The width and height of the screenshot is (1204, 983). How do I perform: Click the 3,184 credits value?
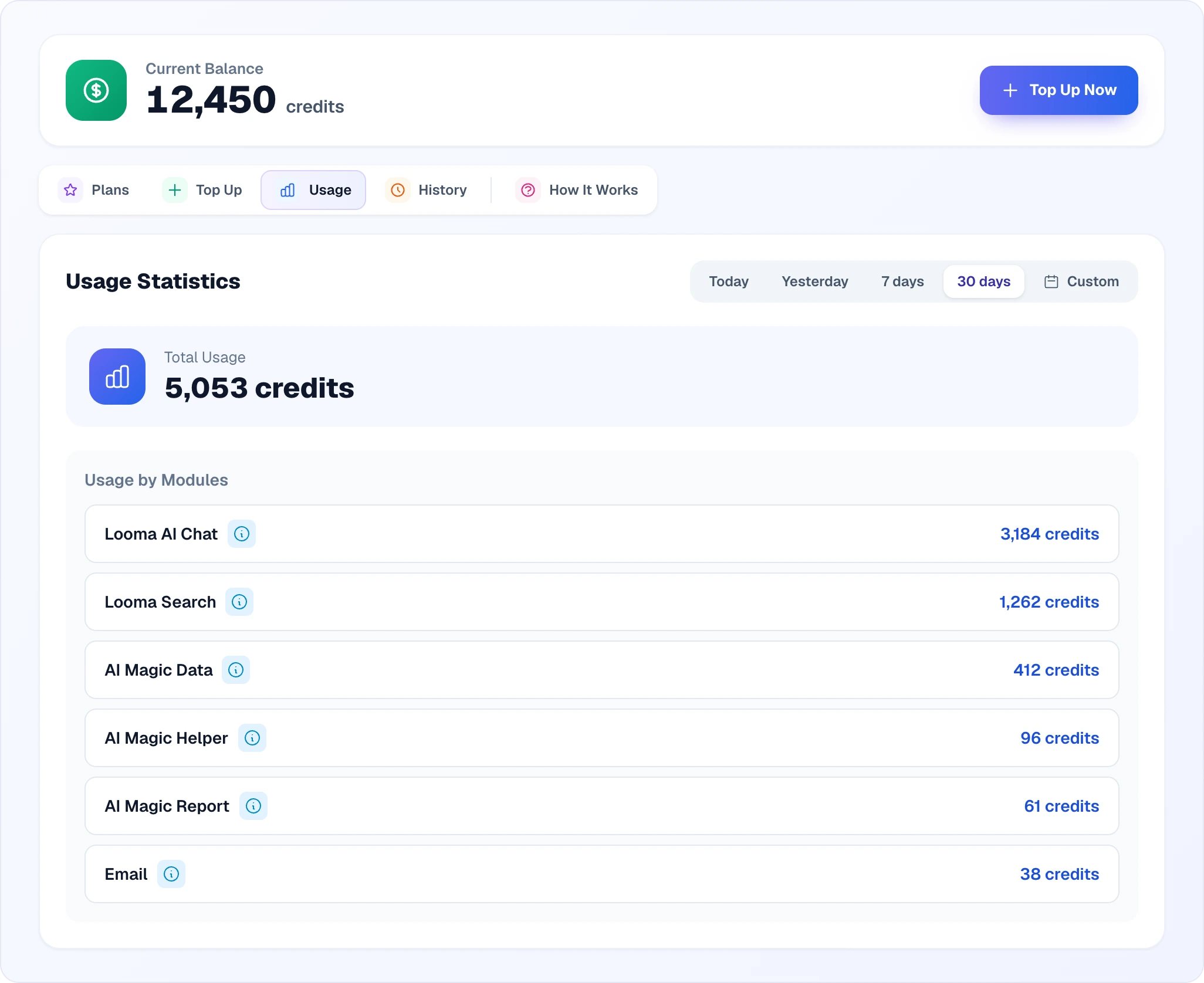pos(1050,534)
